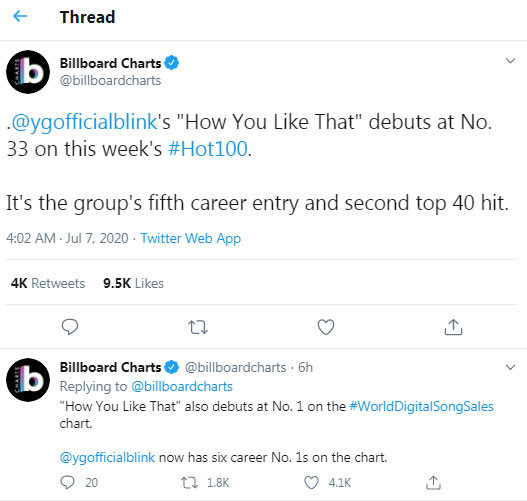Expand the reply tweet's chevron options menu

tap(510, 367)
